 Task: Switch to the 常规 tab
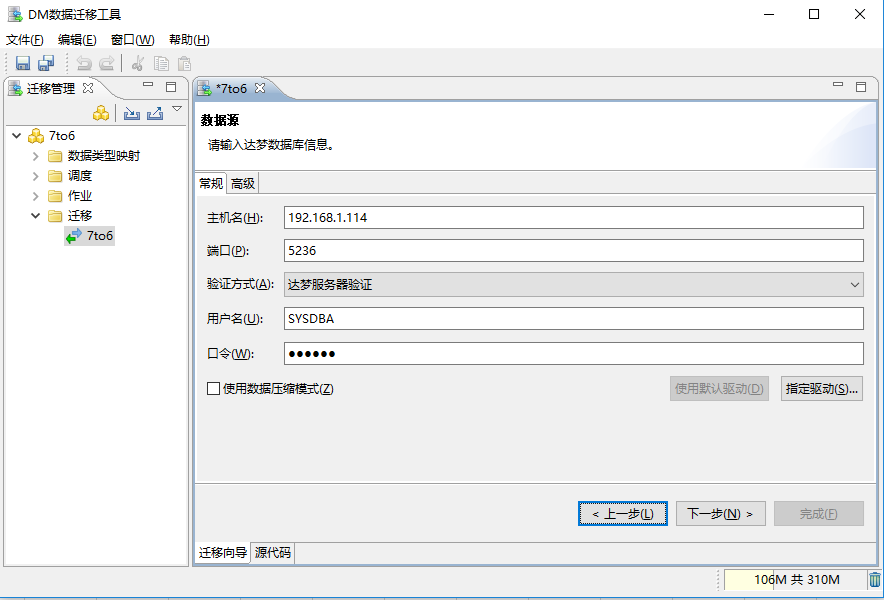click(x=211, y=183)
